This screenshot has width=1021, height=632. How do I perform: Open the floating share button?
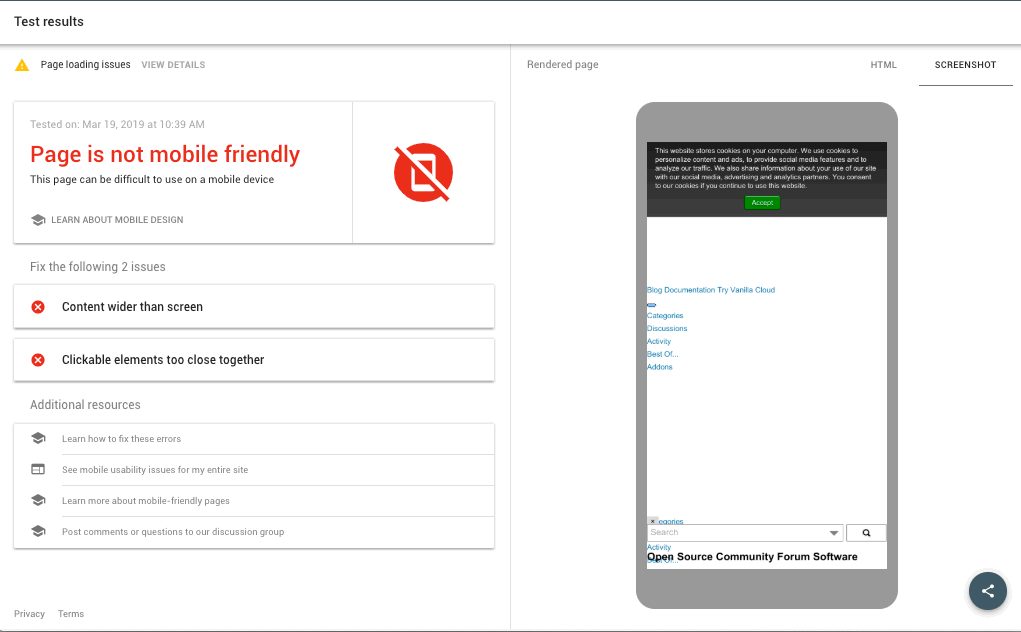click(x=987, y=591)
